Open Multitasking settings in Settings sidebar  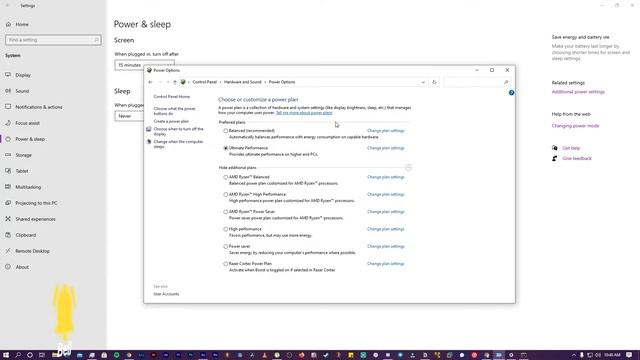coord(28,187)
